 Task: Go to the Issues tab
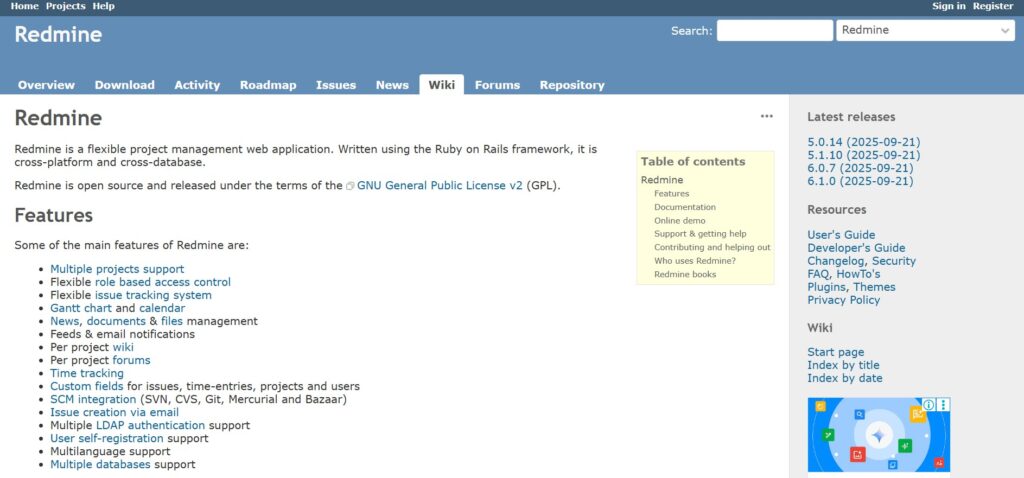[x=336, y=85]
